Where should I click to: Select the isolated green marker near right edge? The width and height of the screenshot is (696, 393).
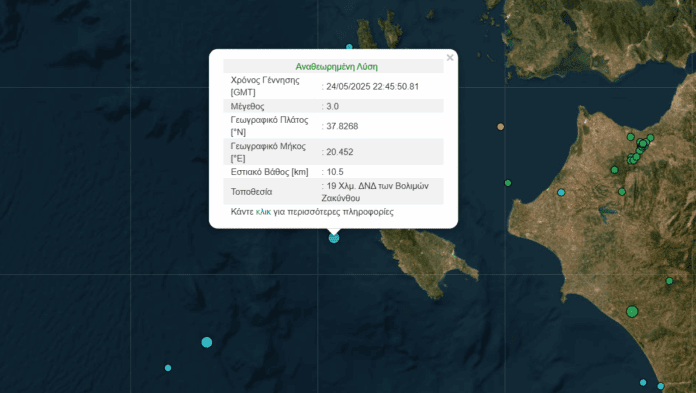point(669,281)
